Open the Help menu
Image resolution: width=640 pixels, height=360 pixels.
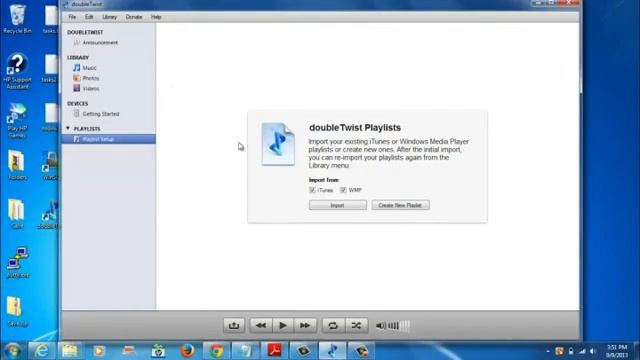156,17
